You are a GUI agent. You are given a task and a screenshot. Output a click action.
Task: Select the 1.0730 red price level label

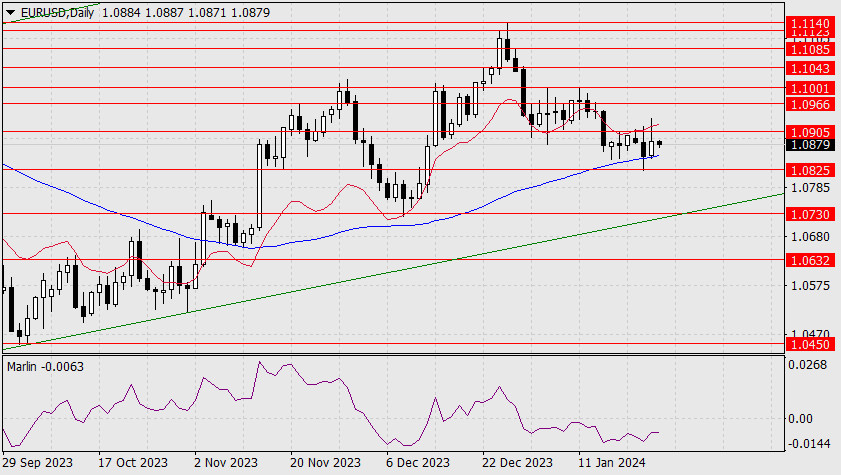pyautogui.click(x=810, y=214)
